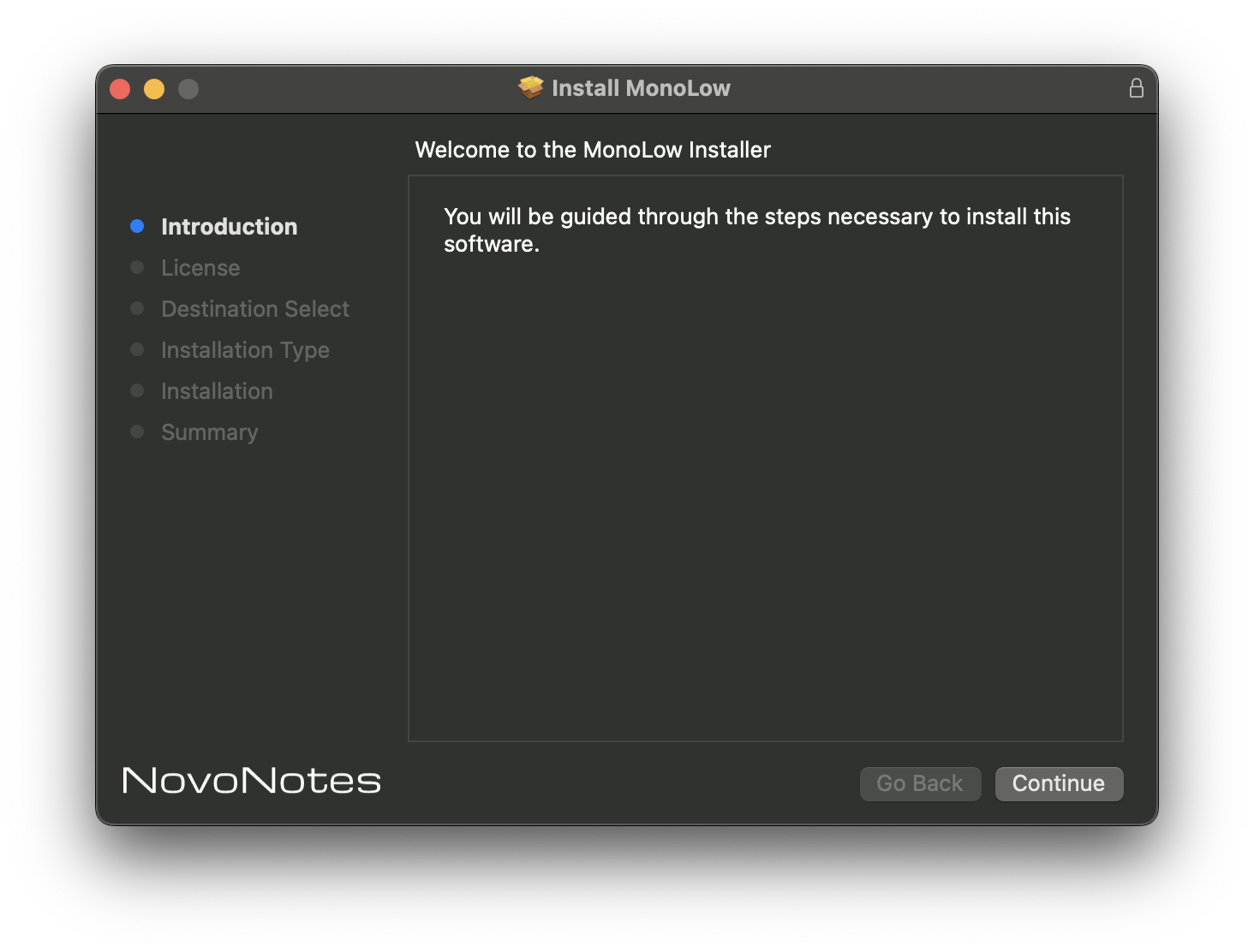1254x952 pixels.
Task: Select the License step in the sidebar
Action: click(x=200, y=267)
